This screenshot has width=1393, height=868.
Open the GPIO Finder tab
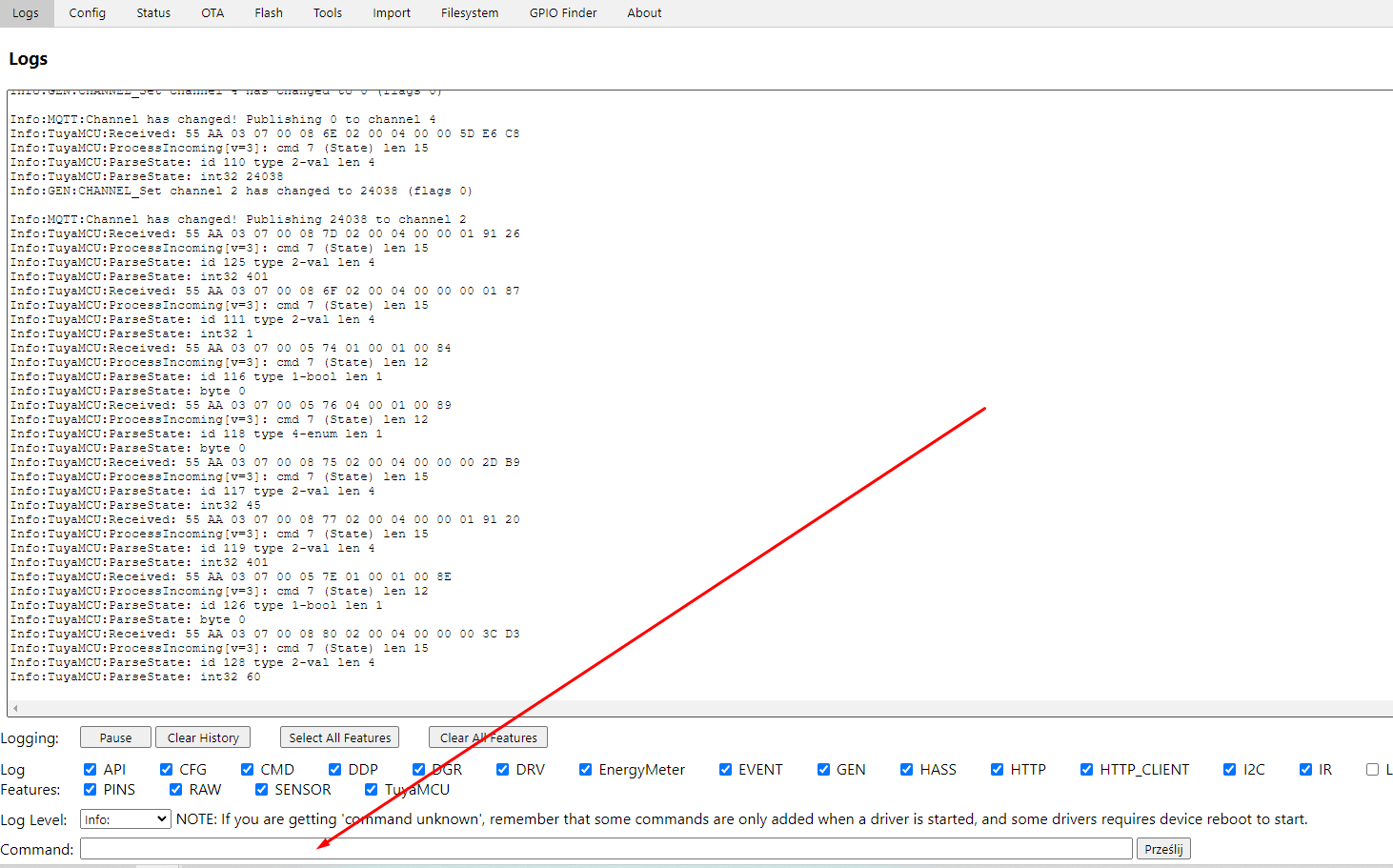(562, 12)
